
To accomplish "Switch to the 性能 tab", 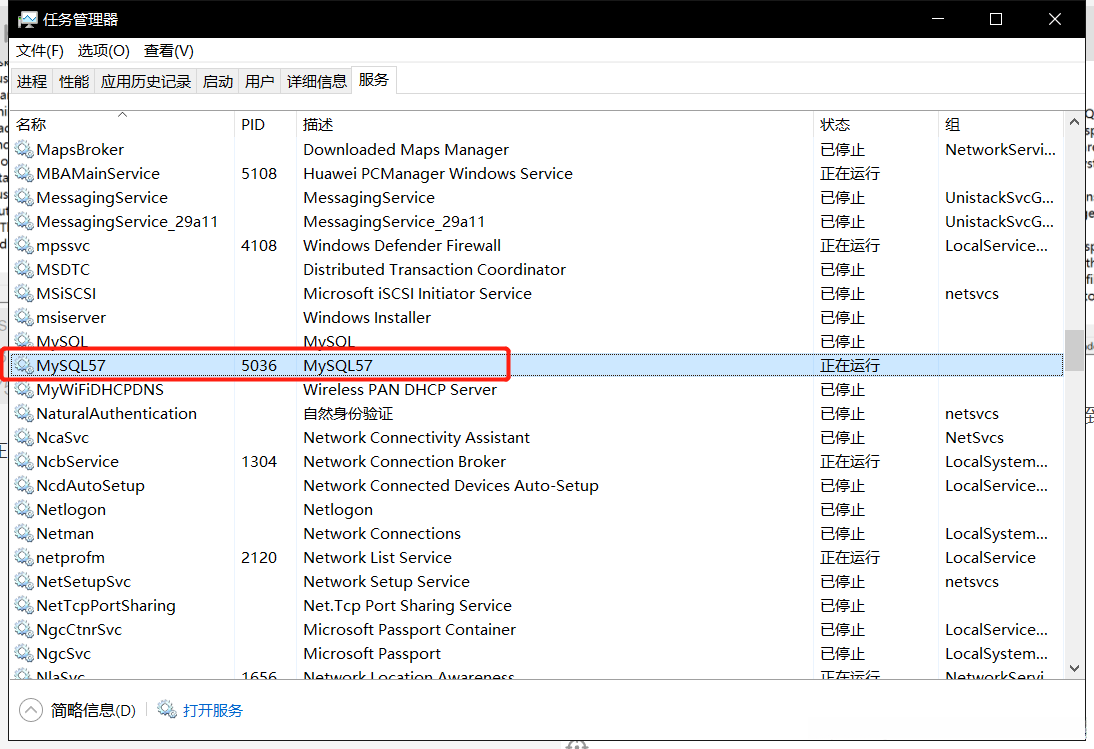I will 74,82.
